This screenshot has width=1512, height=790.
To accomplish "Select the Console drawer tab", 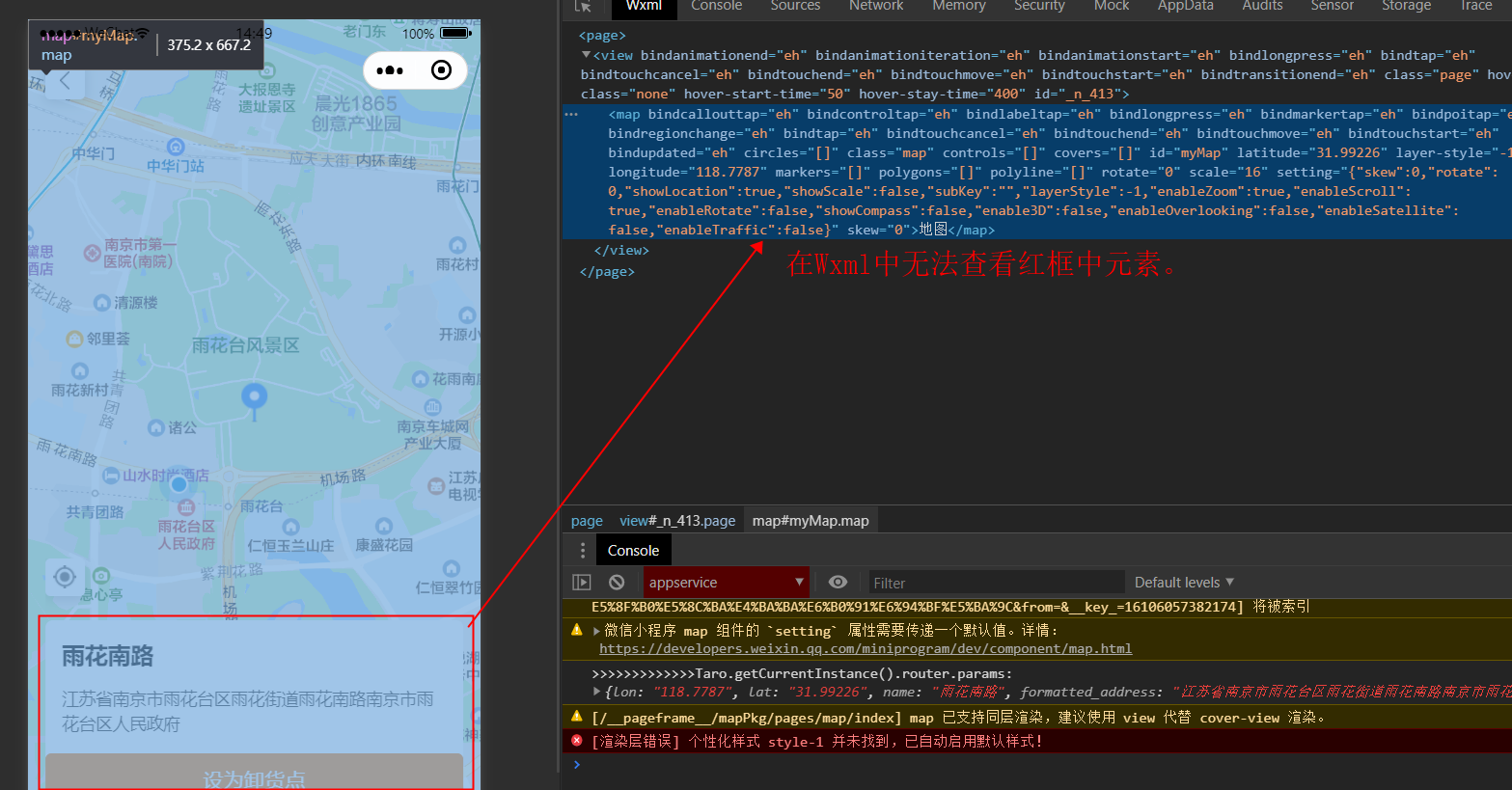I will pos(633,551).
